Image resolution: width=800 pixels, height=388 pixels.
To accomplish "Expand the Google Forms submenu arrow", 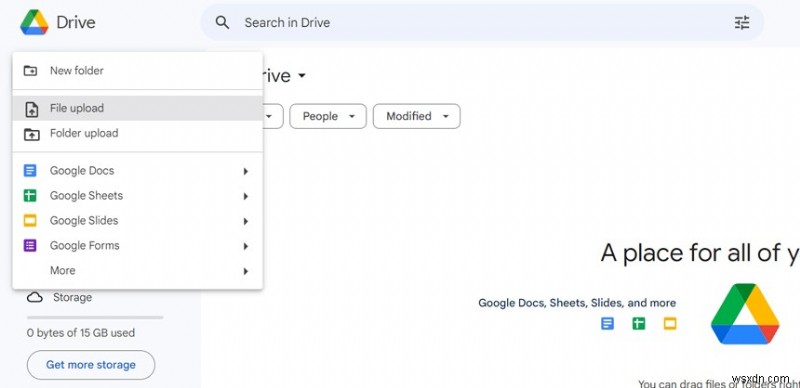I will click(245, 247).
